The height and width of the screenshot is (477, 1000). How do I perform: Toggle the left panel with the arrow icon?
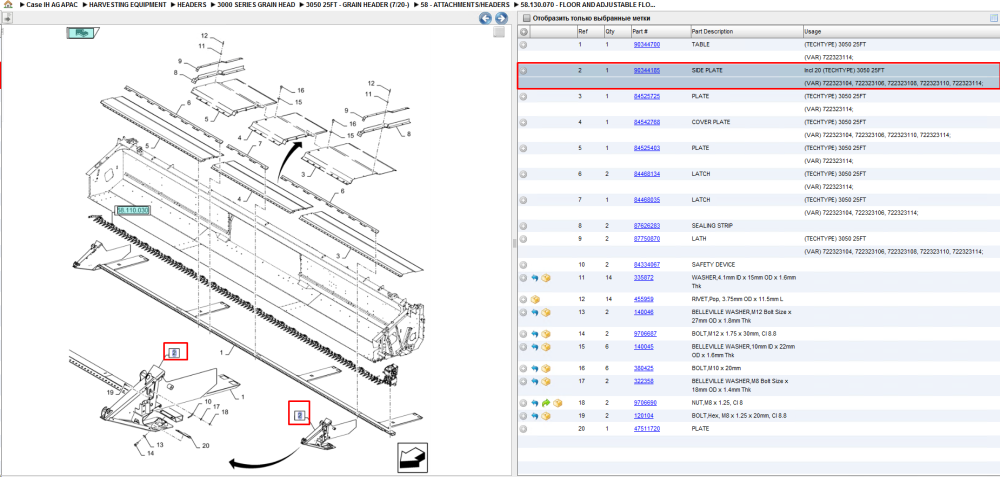(x=8, y=18)
